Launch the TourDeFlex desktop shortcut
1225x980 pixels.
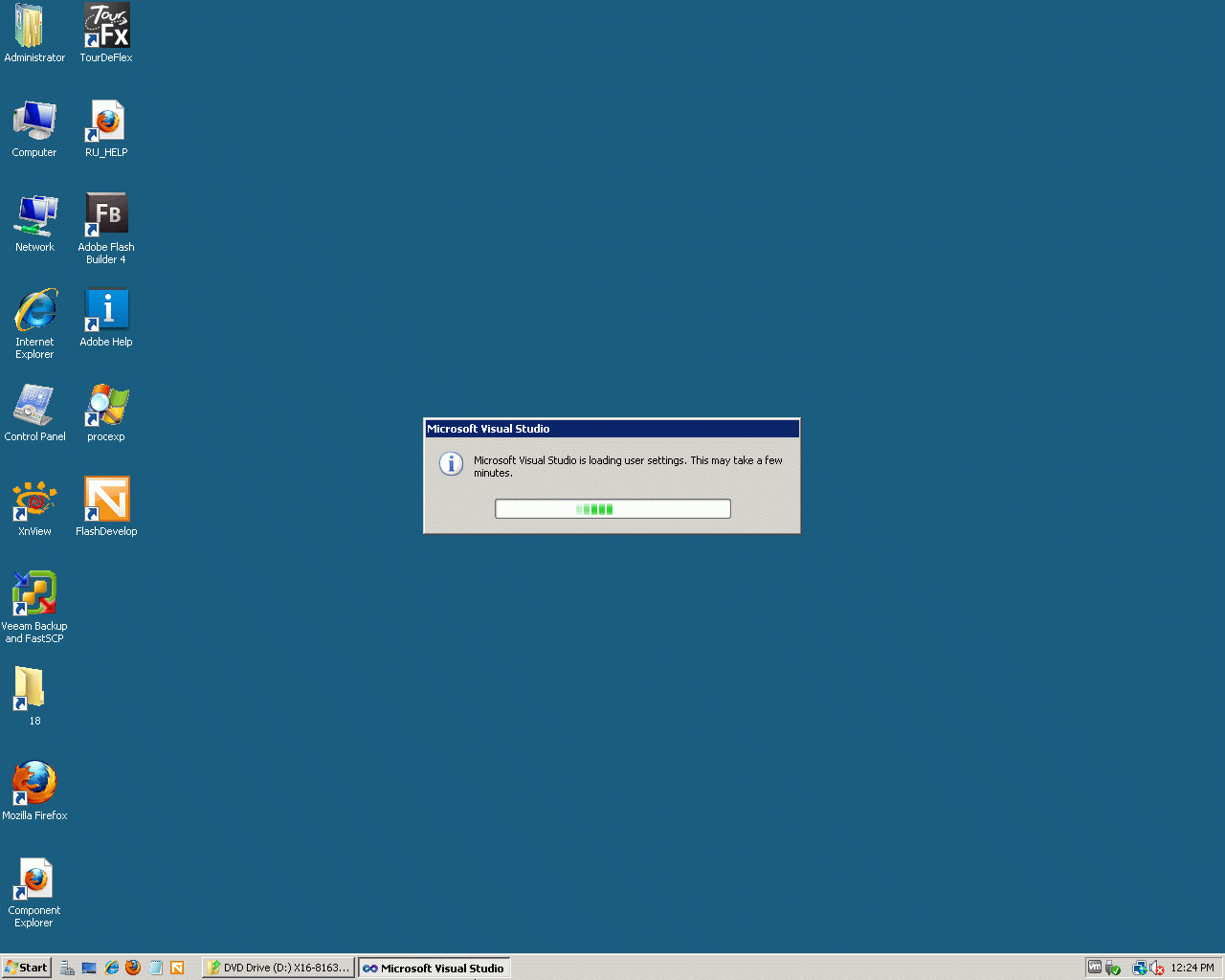tap(106, 33)
